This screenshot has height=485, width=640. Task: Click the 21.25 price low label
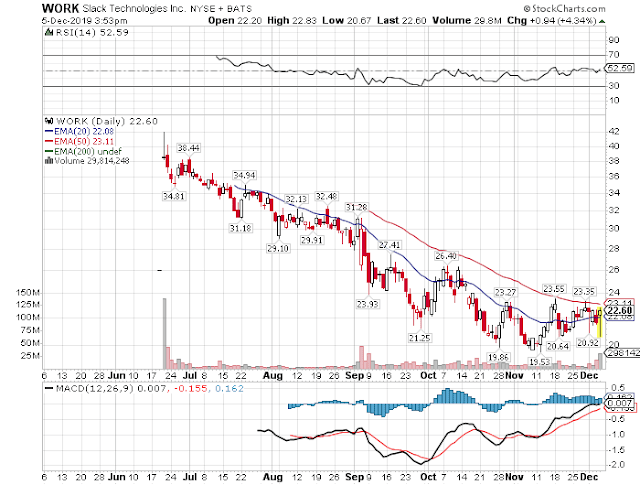click(420, 338)
